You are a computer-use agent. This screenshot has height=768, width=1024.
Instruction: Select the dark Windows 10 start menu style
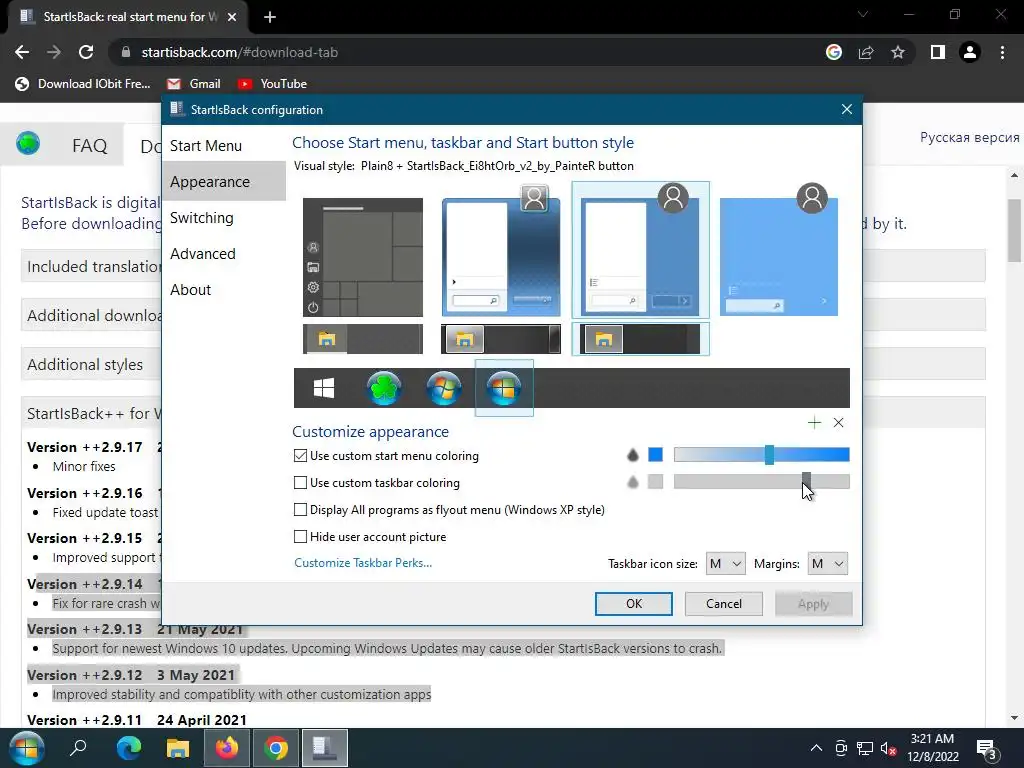click(363, 257)
